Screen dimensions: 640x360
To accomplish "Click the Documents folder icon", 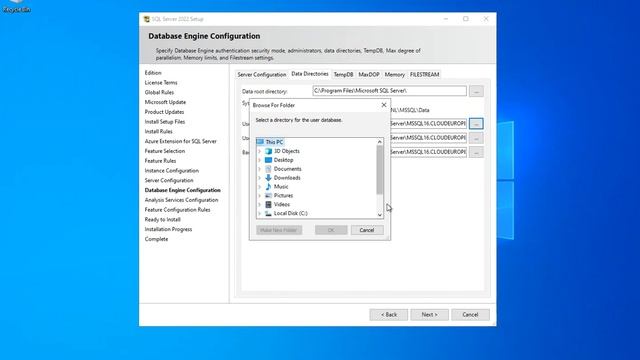I will click(268, 169).
